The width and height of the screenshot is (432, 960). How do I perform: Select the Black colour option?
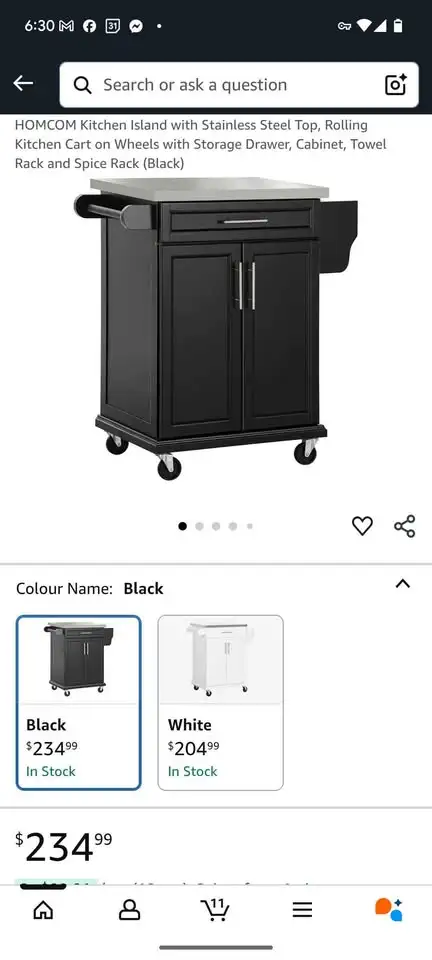tap(78, 703)
